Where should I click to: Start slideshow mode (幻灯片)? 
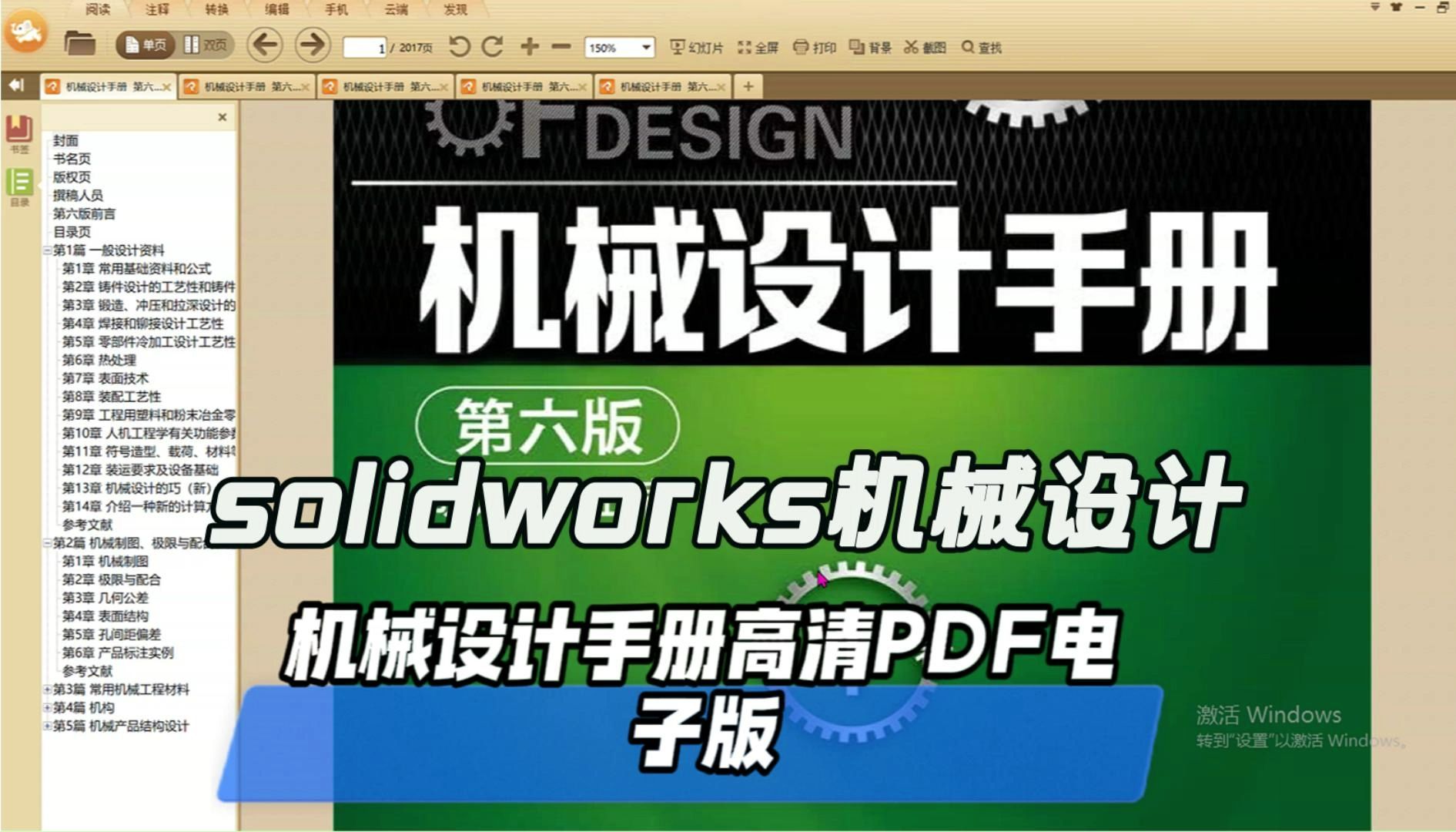coord(697,48)
